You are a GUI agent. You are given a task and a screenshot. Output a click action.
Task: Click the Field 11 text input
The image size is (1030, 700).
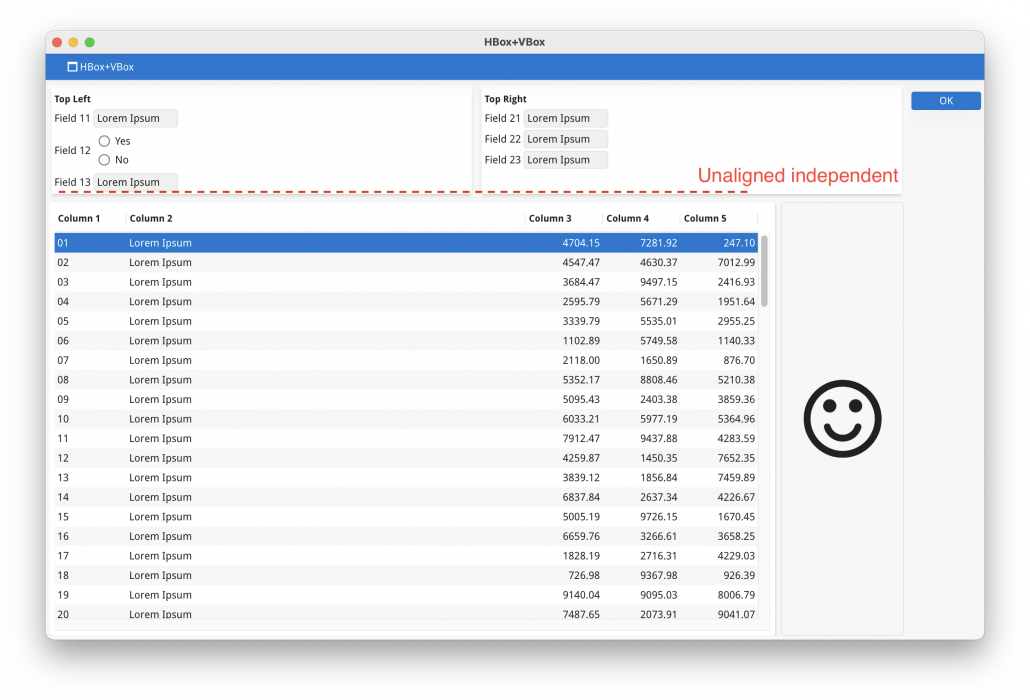pyautogui.click(x=135, y=118)
